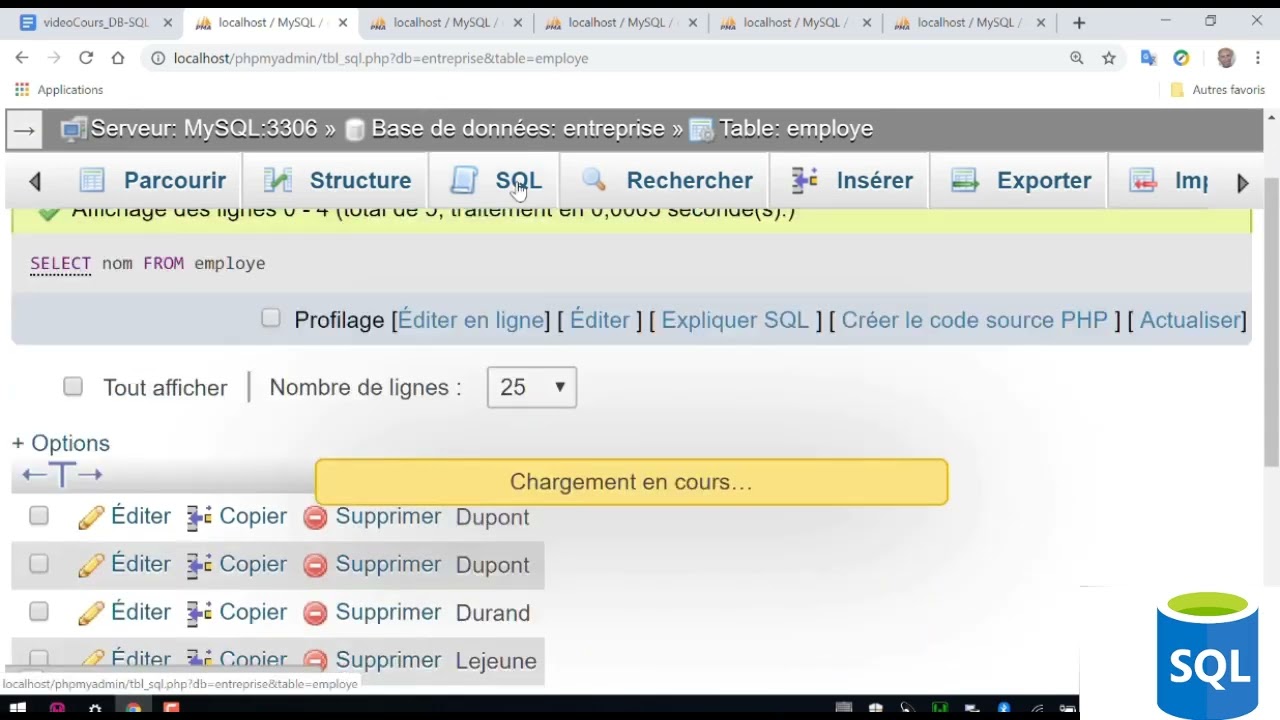Toggle the navigation panel arrow button

click(24, 130)
